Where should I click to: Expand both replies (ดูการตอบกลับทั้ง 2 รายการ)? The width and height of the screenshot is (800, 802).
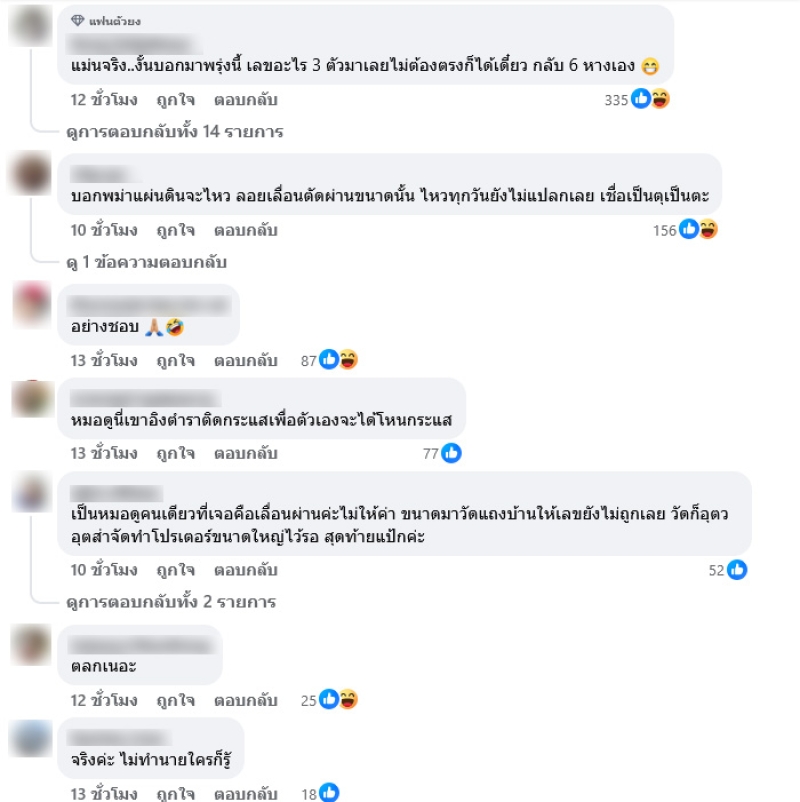click(x=171, y=602)
